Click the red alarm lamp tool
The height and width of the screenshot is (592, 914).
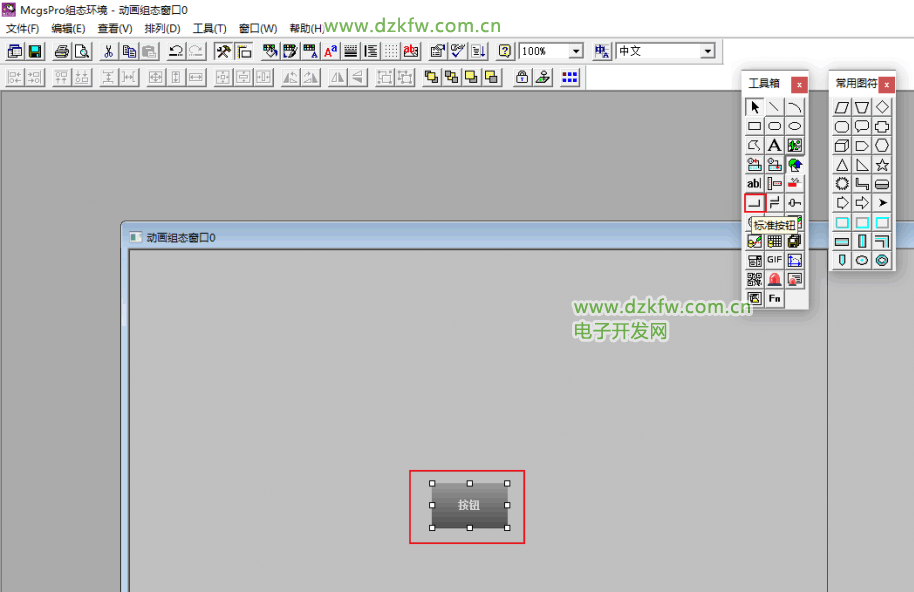click(774, 279)
